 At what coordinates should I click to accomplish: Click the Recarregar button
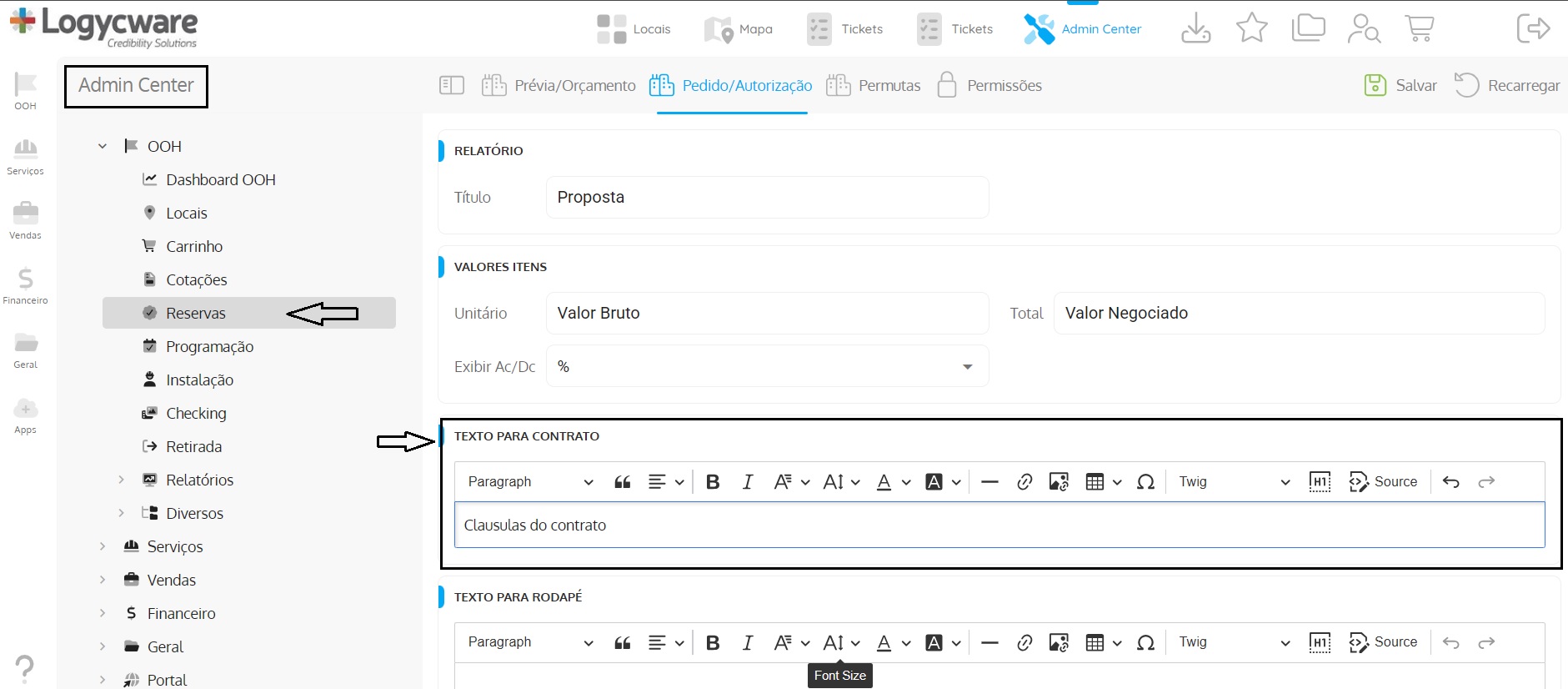pyautogui.click(x=1507, y=85)
